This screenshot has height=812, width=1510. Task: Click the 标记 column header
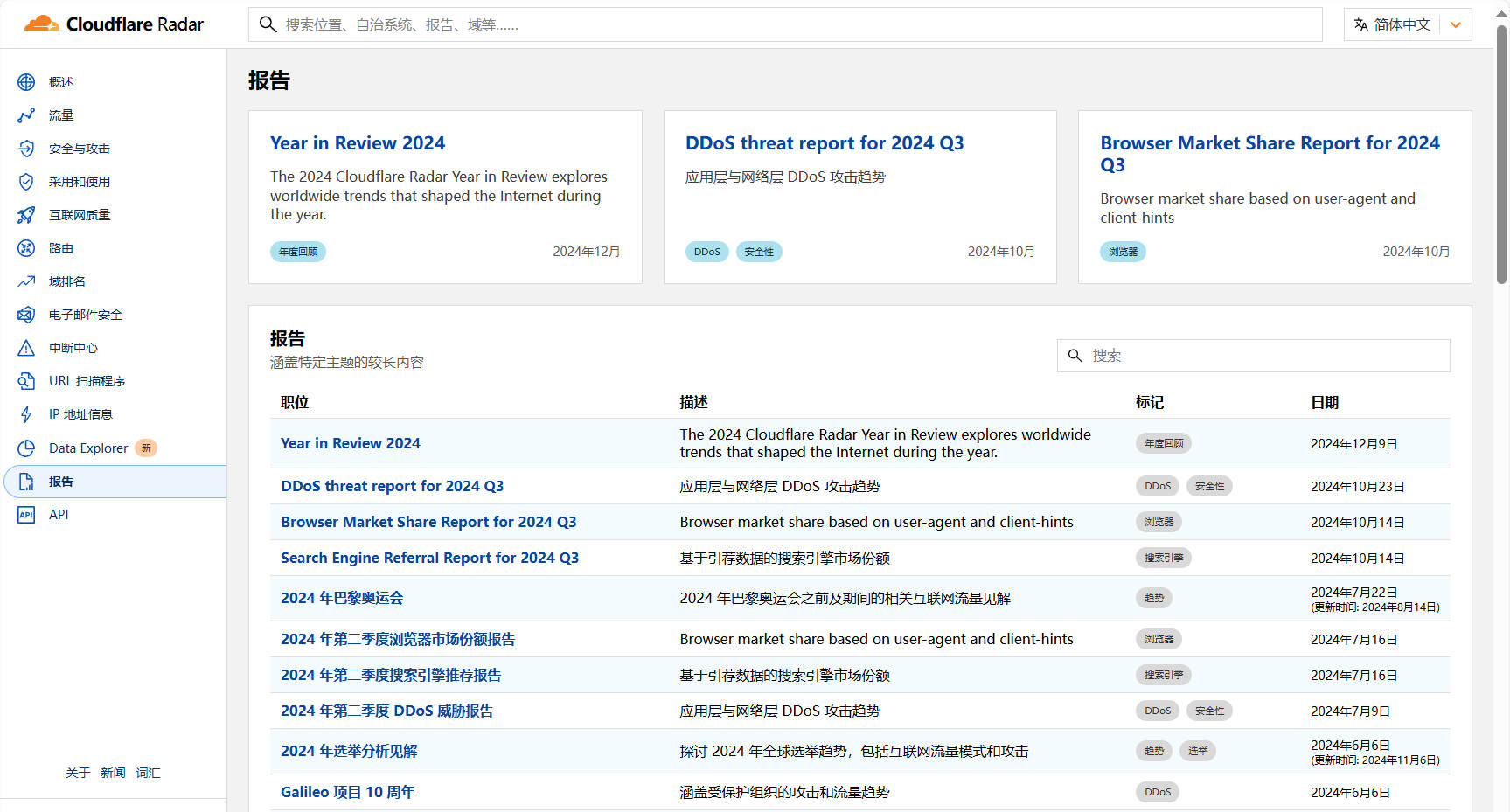pos(1150,402)
